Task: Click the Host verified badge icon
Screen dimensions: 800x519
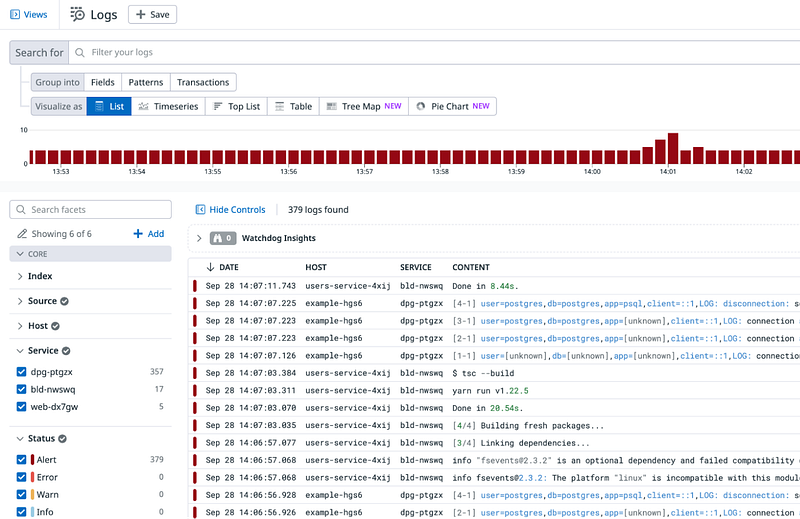Action: pyautogui.click(x=55, y=326)
